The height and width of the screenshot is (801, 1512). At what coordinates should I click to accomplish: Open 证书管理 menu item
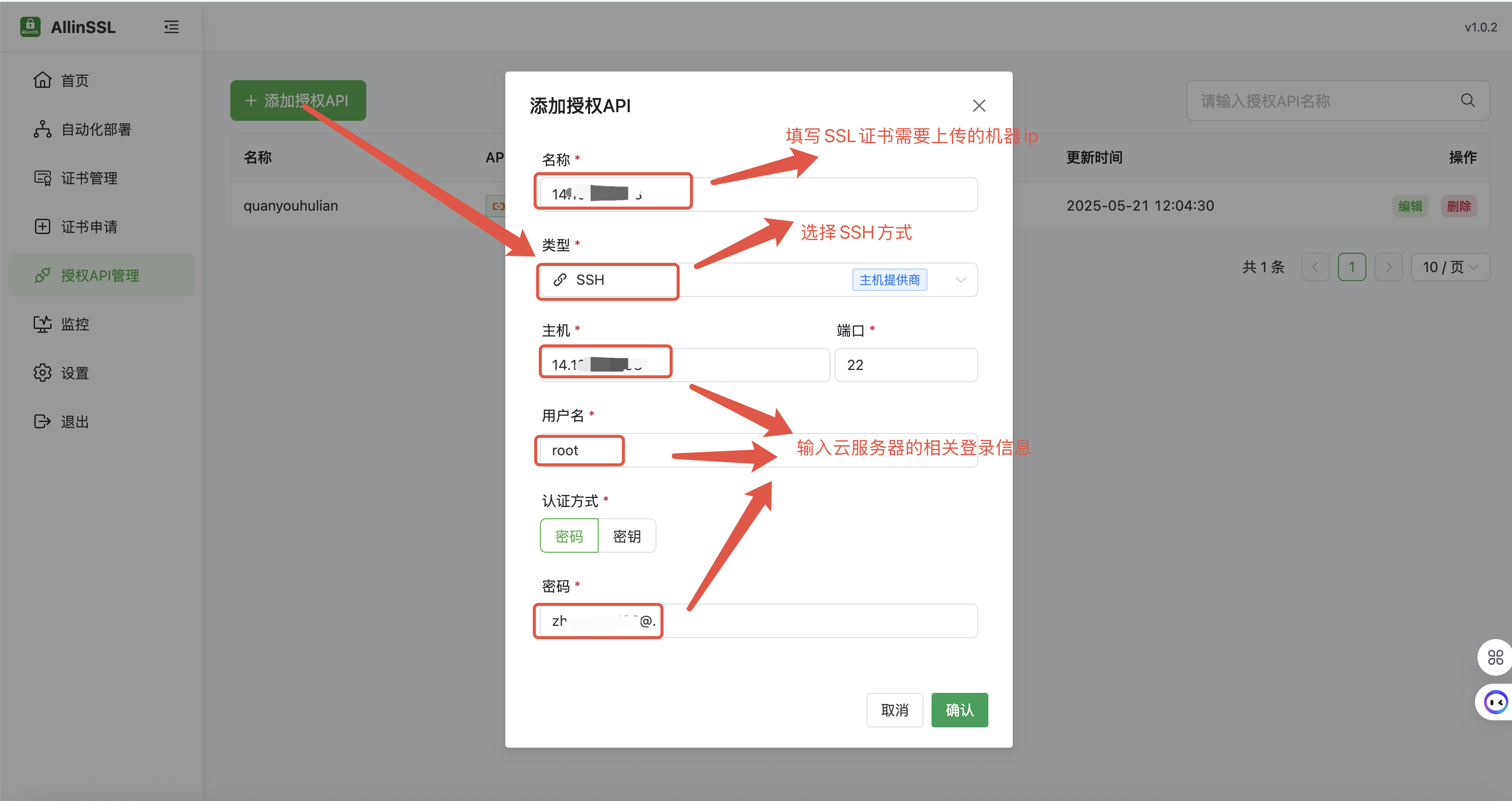89,178
